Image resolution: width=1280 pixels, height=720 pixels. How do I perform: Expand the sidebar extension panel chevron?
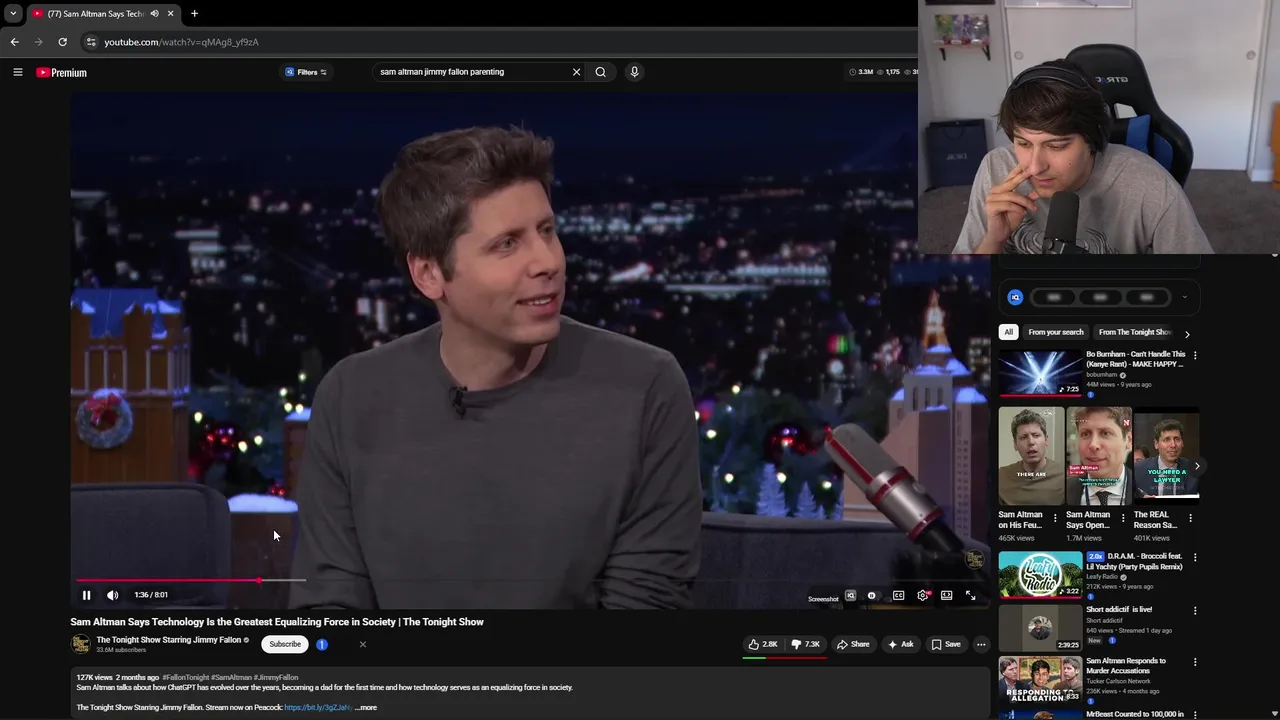tap(1184, 297)
